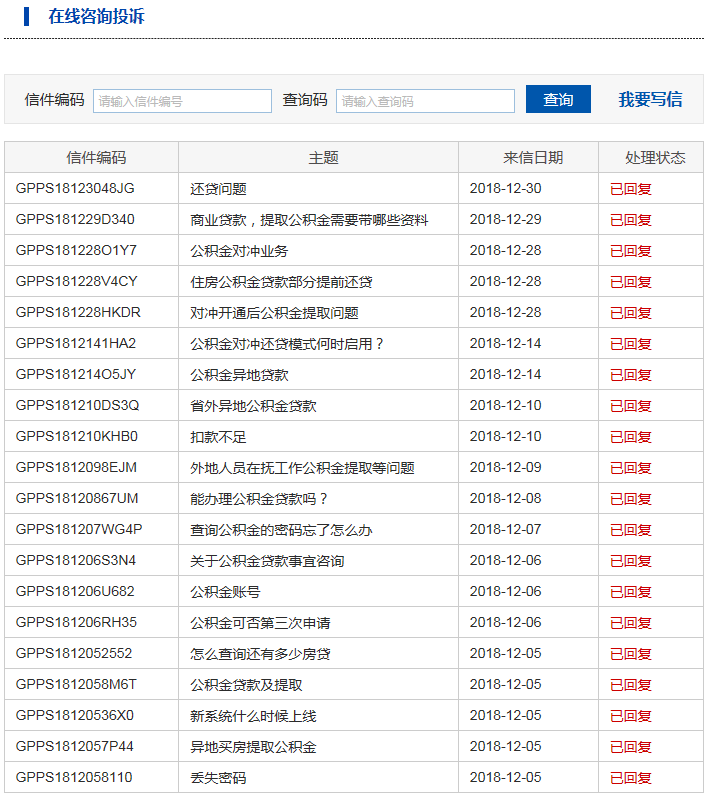Open the 还贷问题 letter

click(x=218, y=189)
